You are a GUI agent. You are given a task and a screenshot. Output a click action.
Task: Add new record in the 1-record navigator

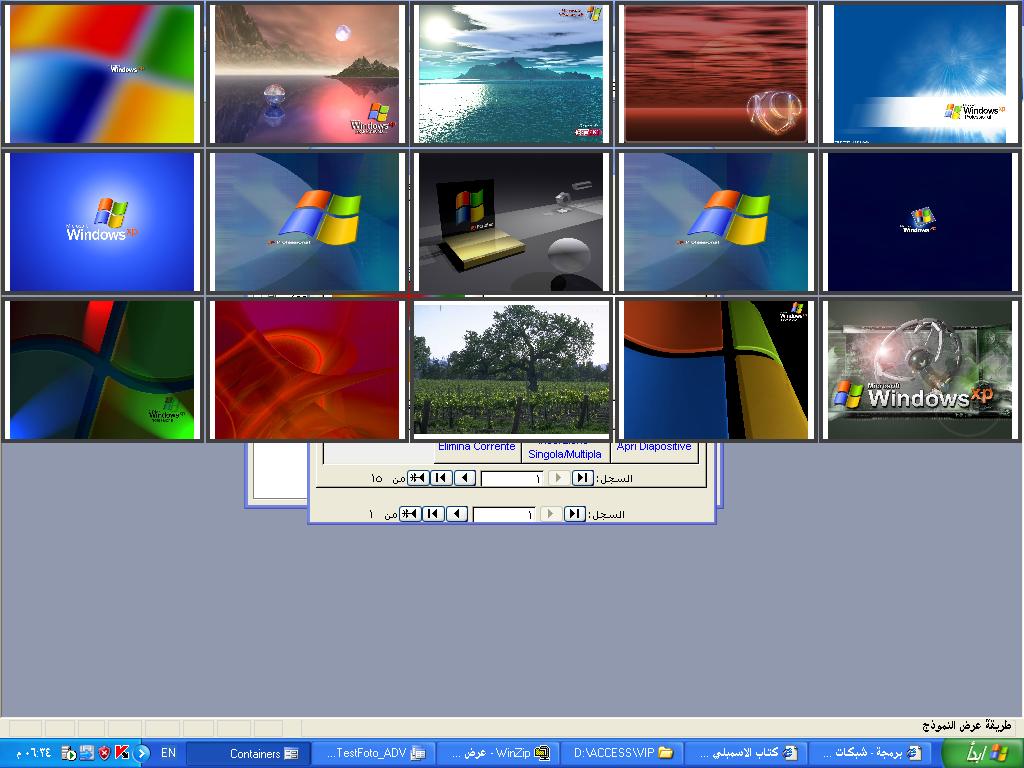tap(410, 514)
